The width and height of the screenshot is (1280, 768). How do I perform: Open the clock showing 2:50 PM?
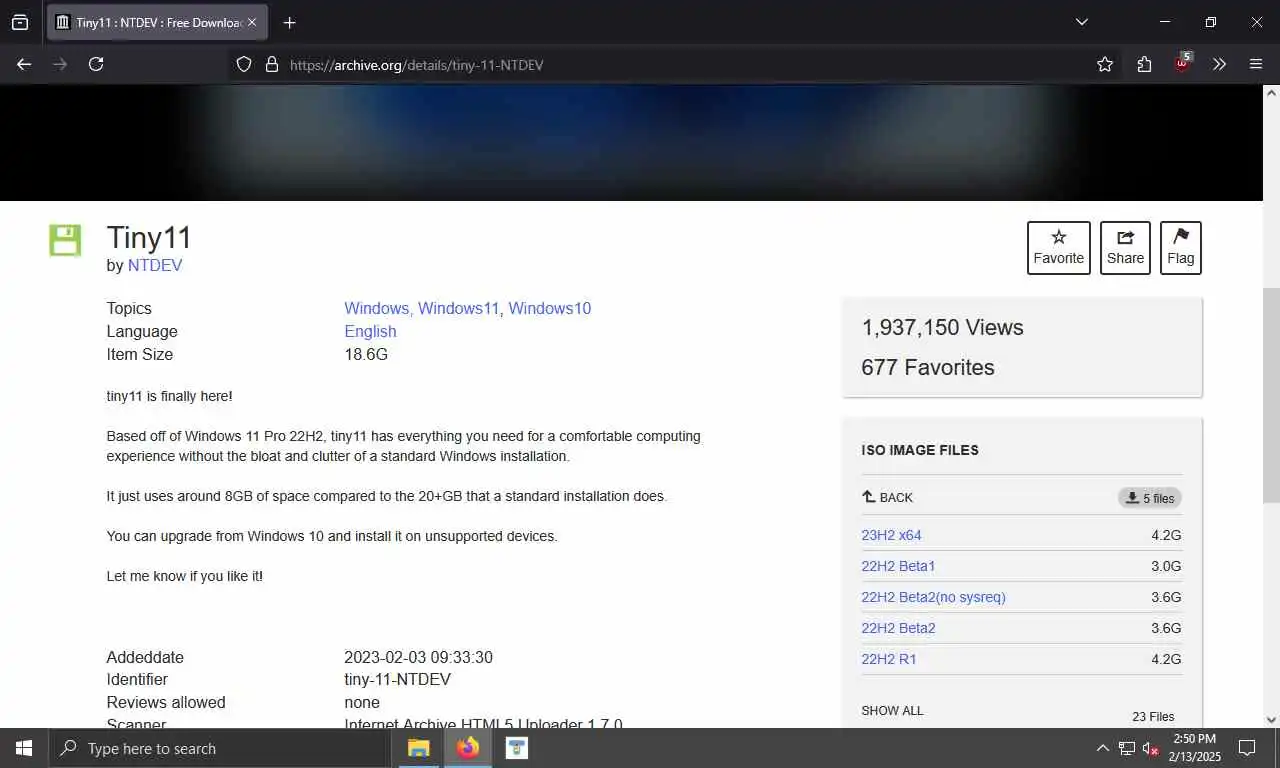pyautogui.click(x=1195, y=748)
